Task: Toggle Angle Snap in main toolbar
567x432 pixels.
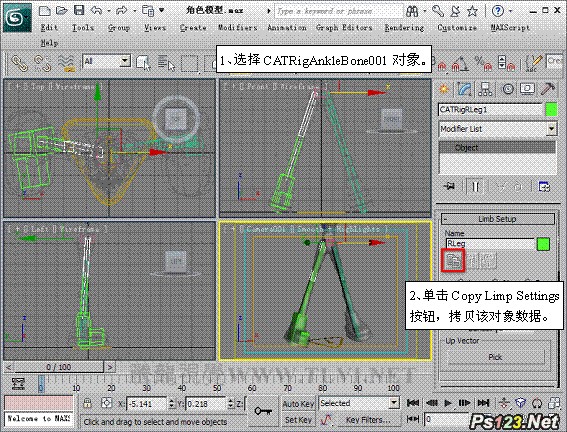Action: click(x=460, y=63)
